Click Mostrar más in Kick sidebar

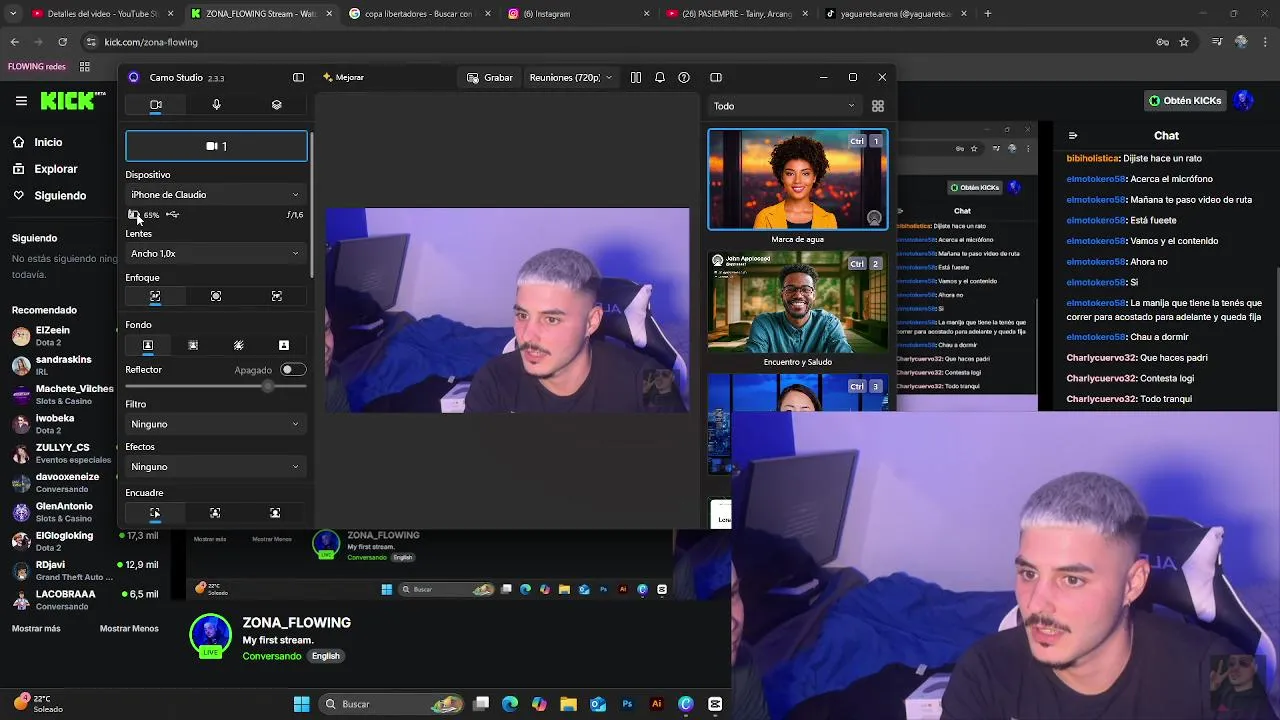click(36, 629)
